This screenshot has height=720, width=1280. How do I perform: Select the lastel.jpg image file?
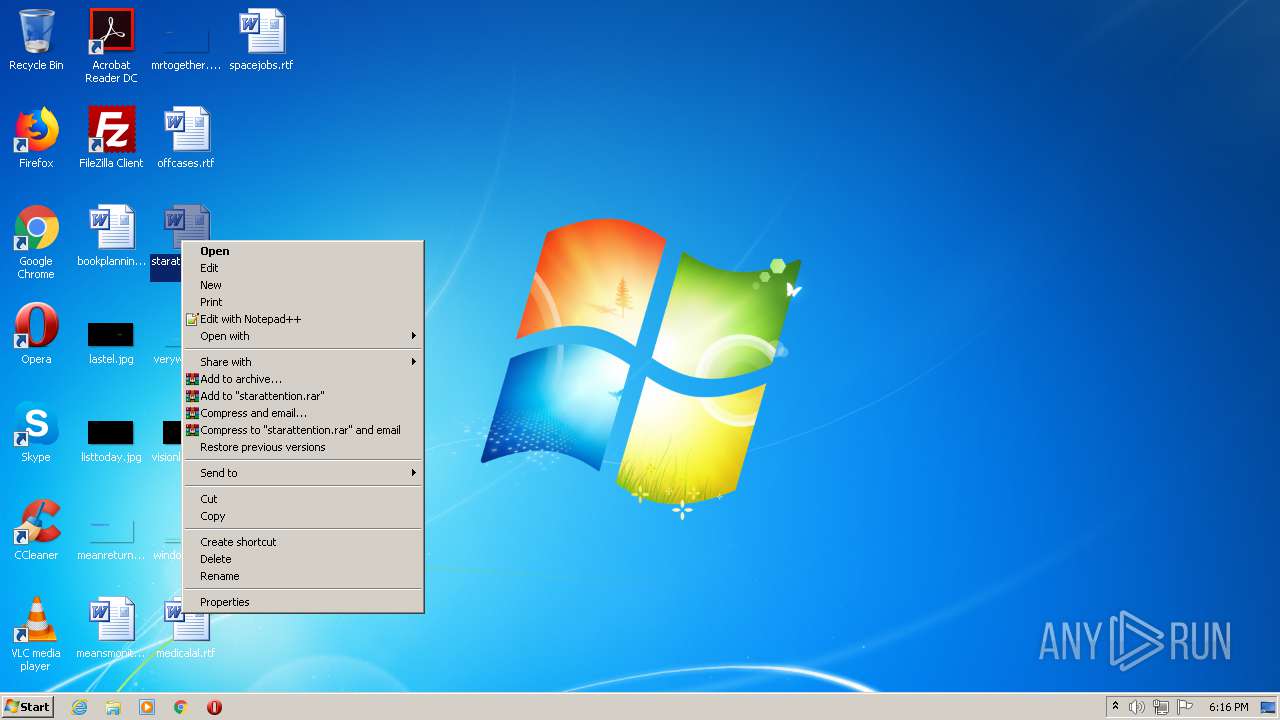(111, 342)
